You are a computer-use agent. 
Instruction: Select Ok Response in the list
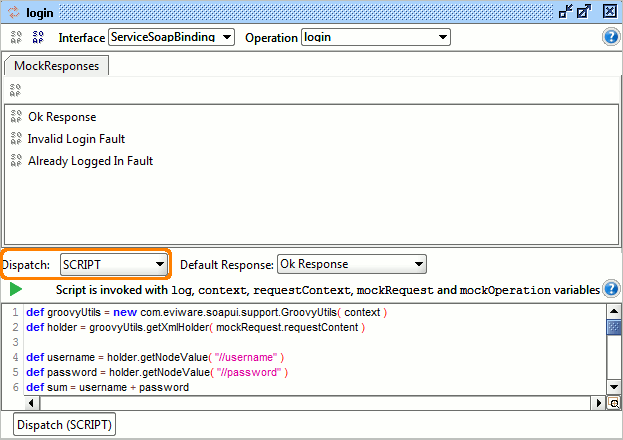[x=62, y=117]
